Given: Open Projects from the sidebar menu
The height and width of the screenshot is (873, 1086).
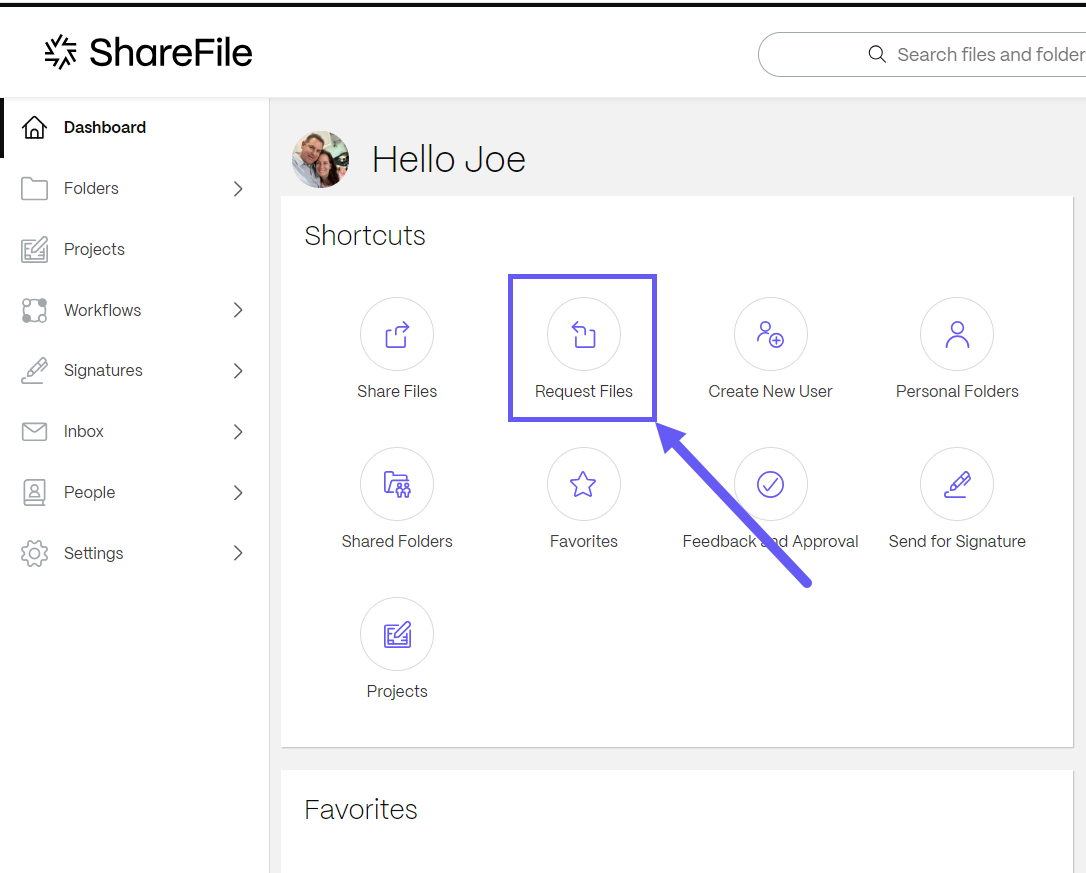Looking at the screenshot, I should pos(94,249).
